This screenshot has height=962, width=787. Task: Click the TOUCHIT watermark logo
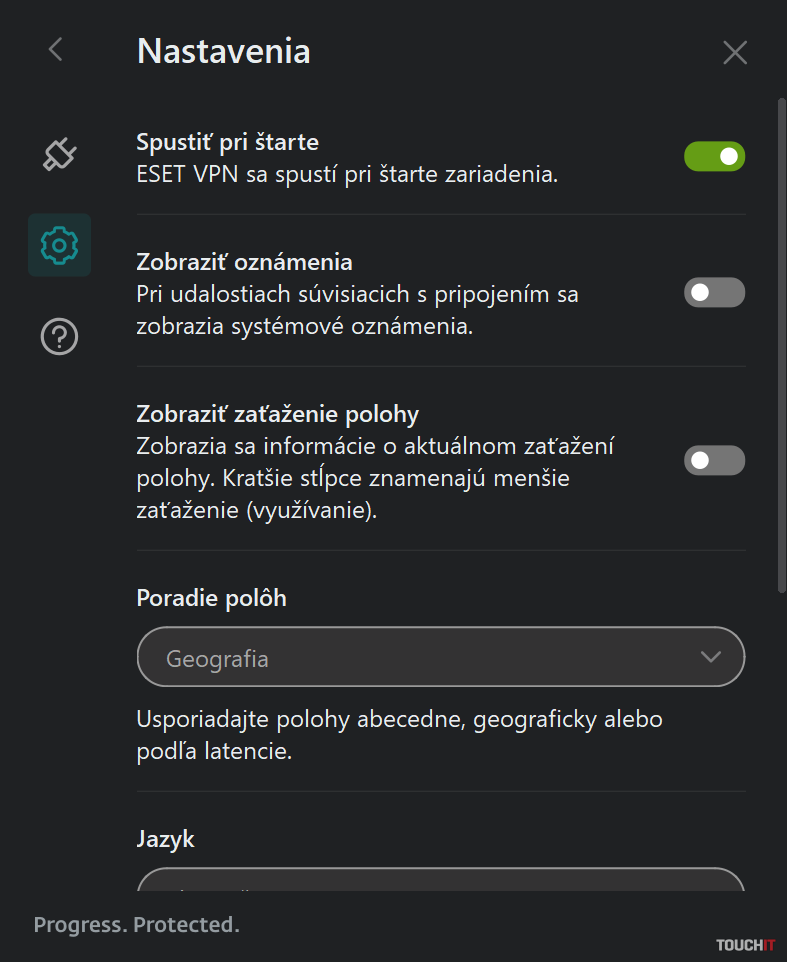743,943
